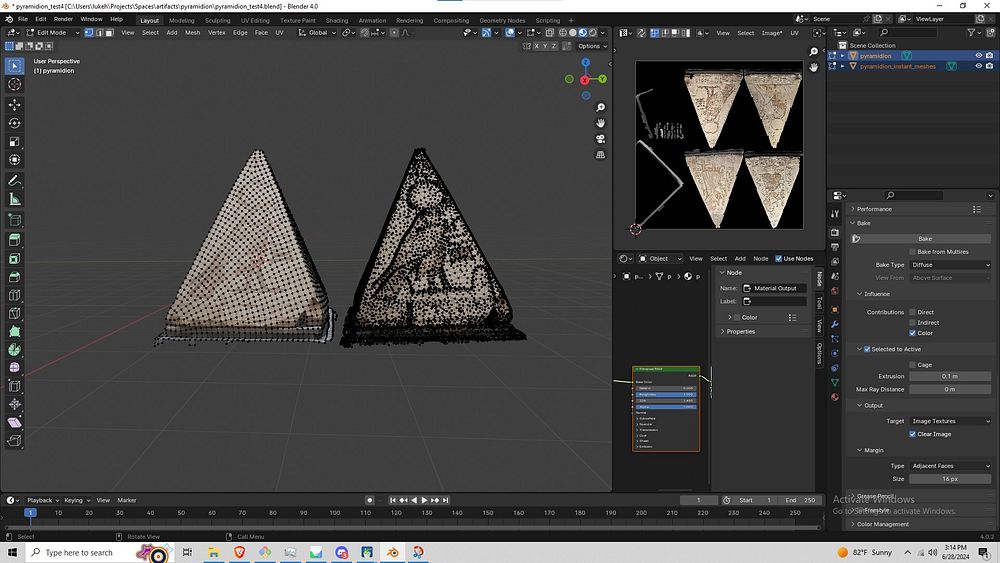
Task: Select the Transform tool icon
Action: [x=15, y=161]
